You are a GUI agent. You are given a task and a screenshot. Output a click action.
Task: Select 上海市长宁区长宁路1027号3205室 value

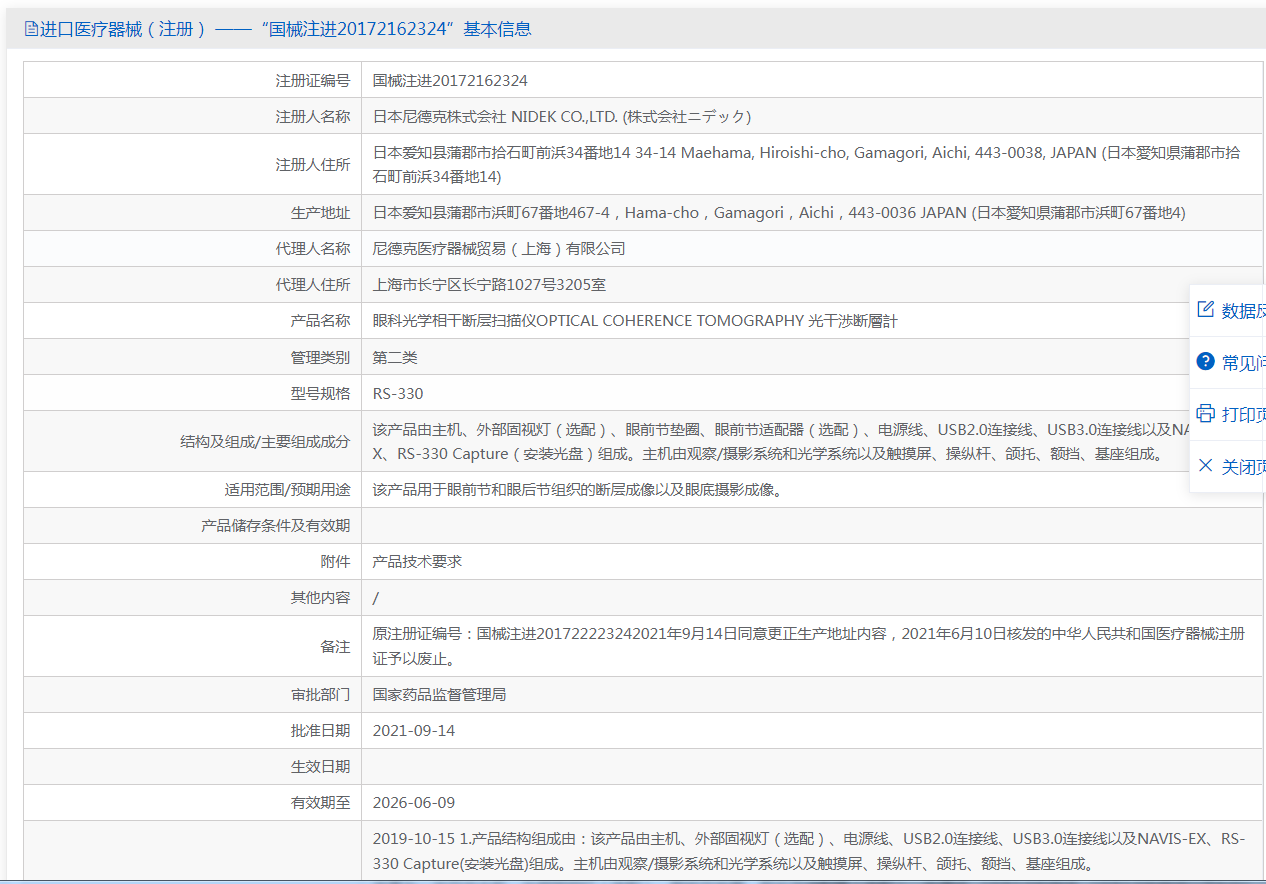pos(489,284)
